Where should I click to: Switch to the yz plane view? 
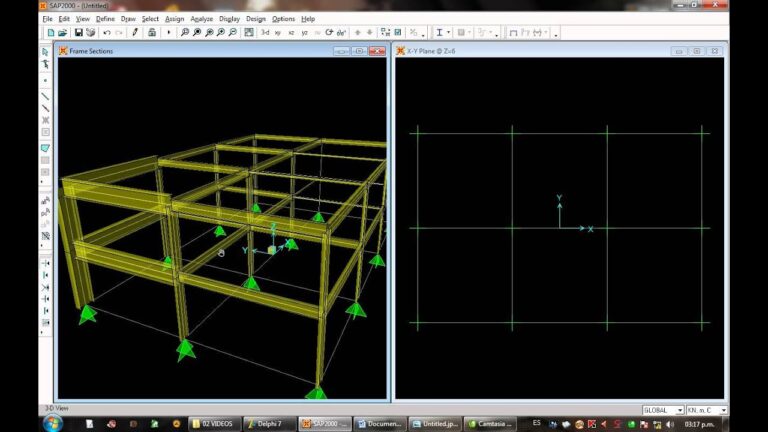coord(304,33)
